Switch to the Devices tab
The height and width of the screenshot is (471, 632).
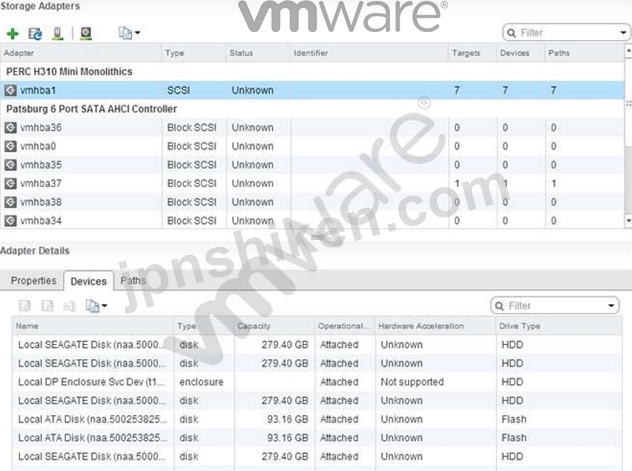coord(89,281)
